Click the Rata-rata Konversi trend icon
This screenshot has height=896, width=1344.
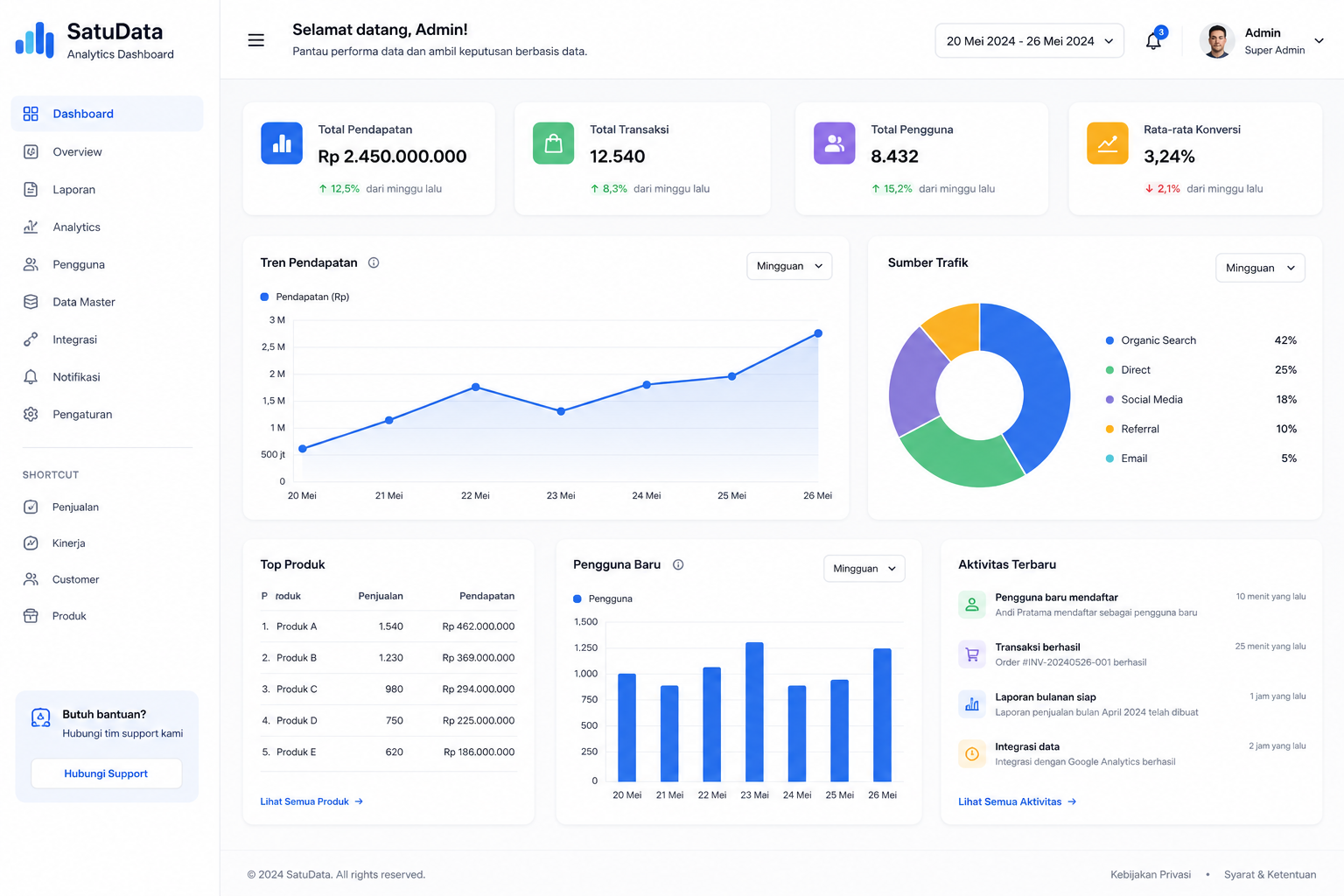[x=1108, y=143]
